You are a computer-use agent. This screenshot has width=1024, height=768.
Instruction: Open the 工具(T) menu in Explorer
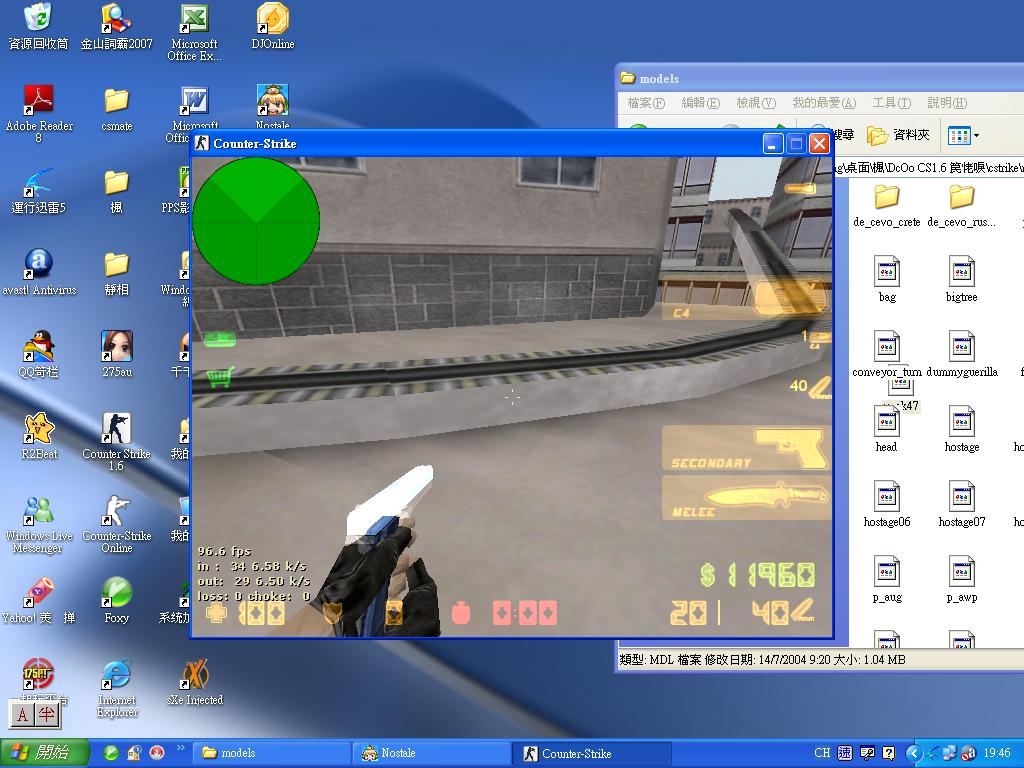click(891, 103)
